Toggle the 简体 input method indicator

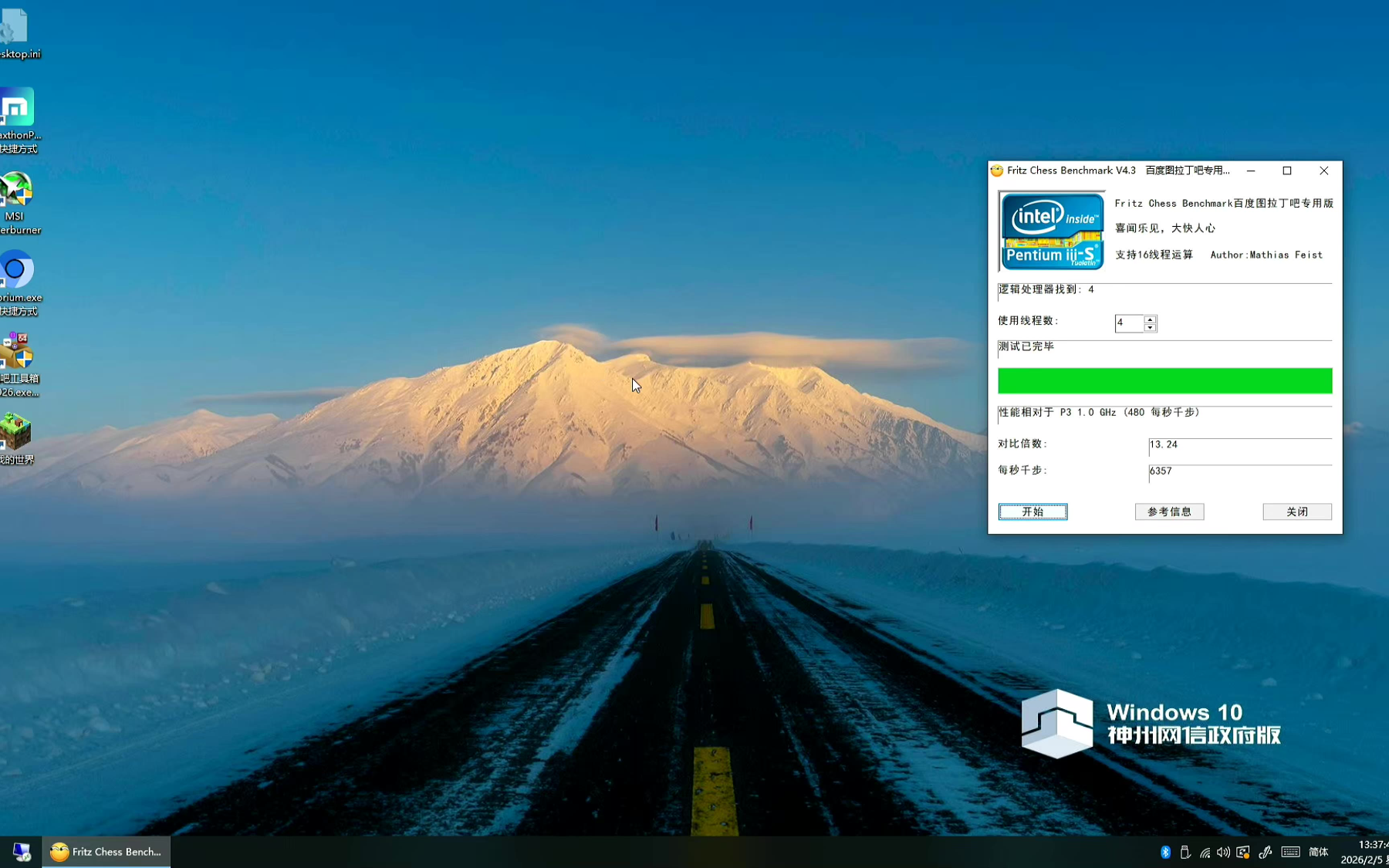tap(1318, 852)
